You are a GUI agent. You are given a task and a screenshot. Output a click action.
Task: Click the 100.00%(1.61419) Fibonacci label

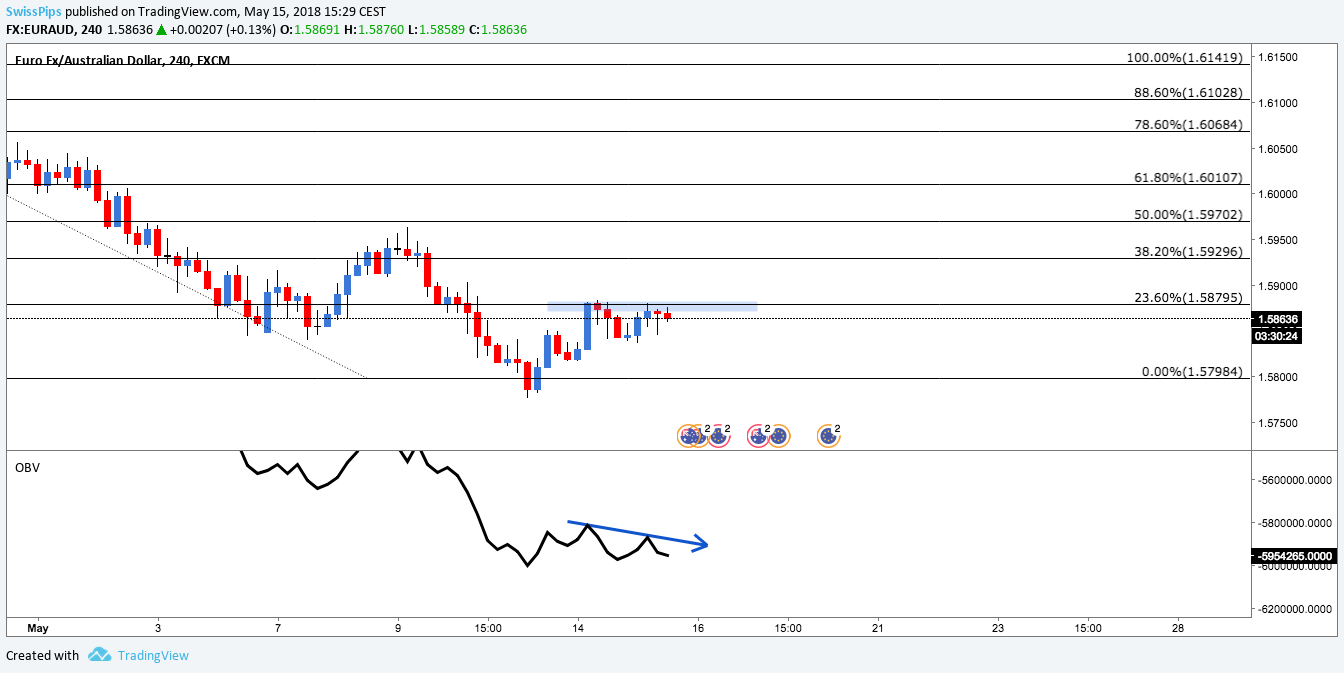tap(1184, 57)
